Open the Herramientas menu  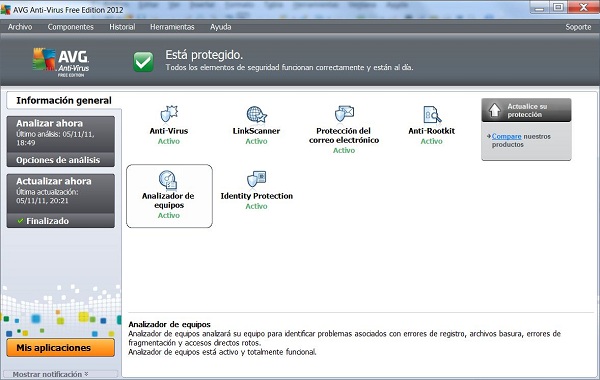click(x=172, y=27)
